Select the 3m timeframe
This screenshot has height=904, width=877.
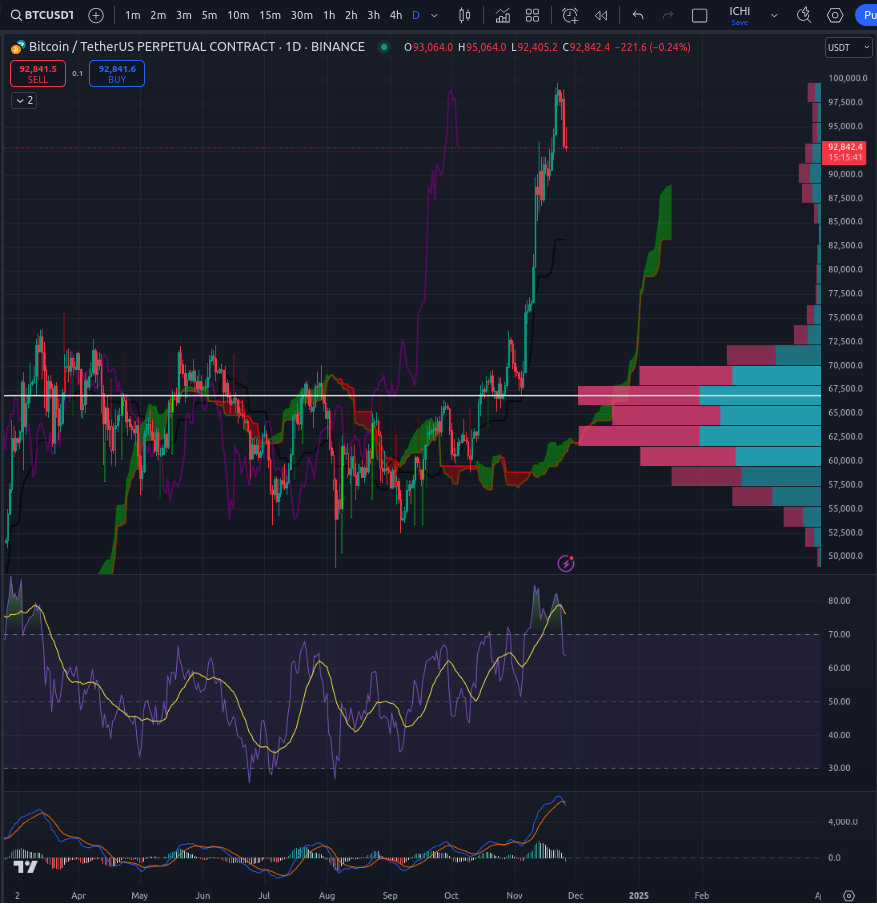click(183, 16)
